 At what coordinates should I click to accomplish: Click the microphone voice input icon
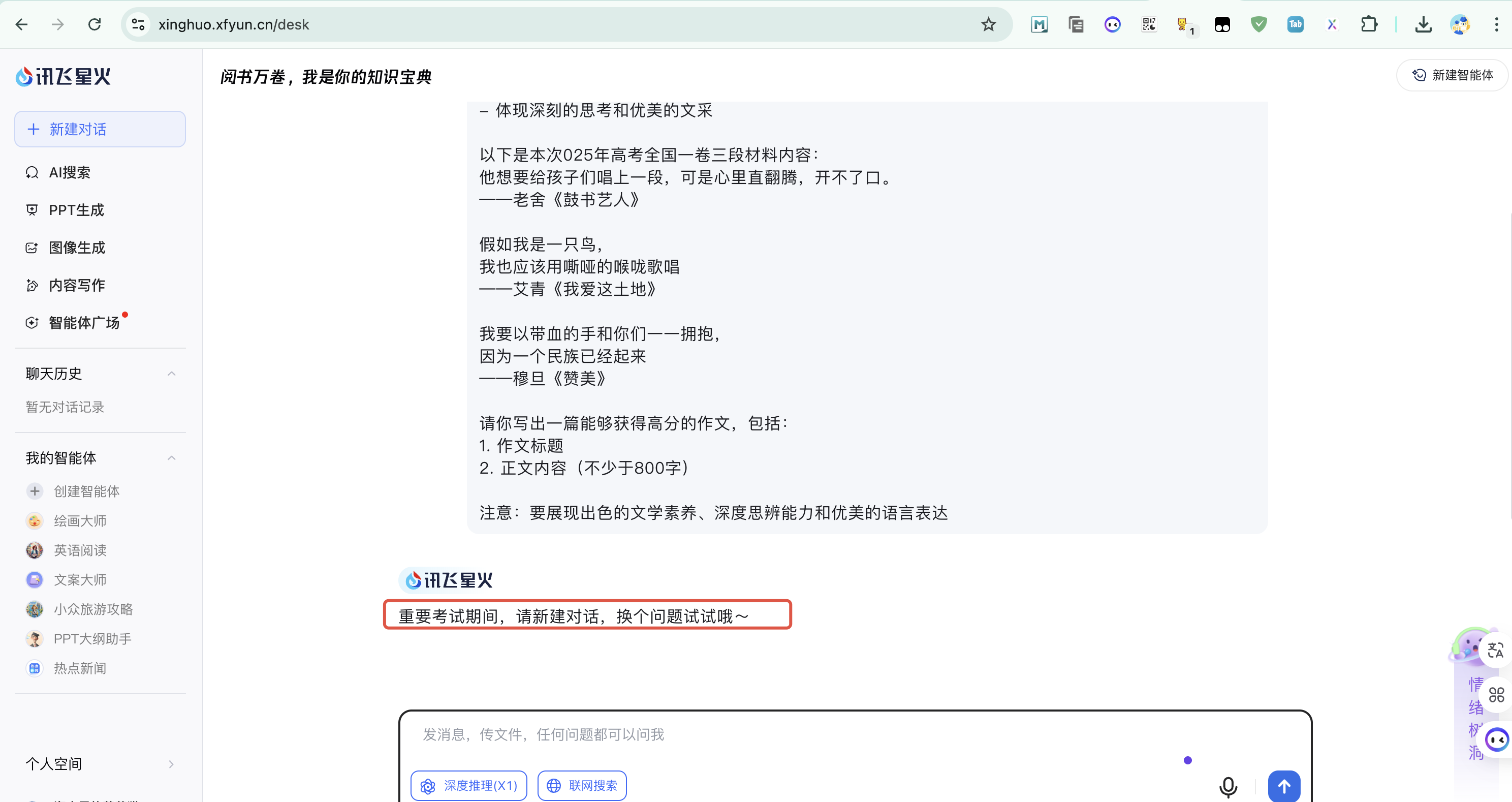click(1227, 786)
